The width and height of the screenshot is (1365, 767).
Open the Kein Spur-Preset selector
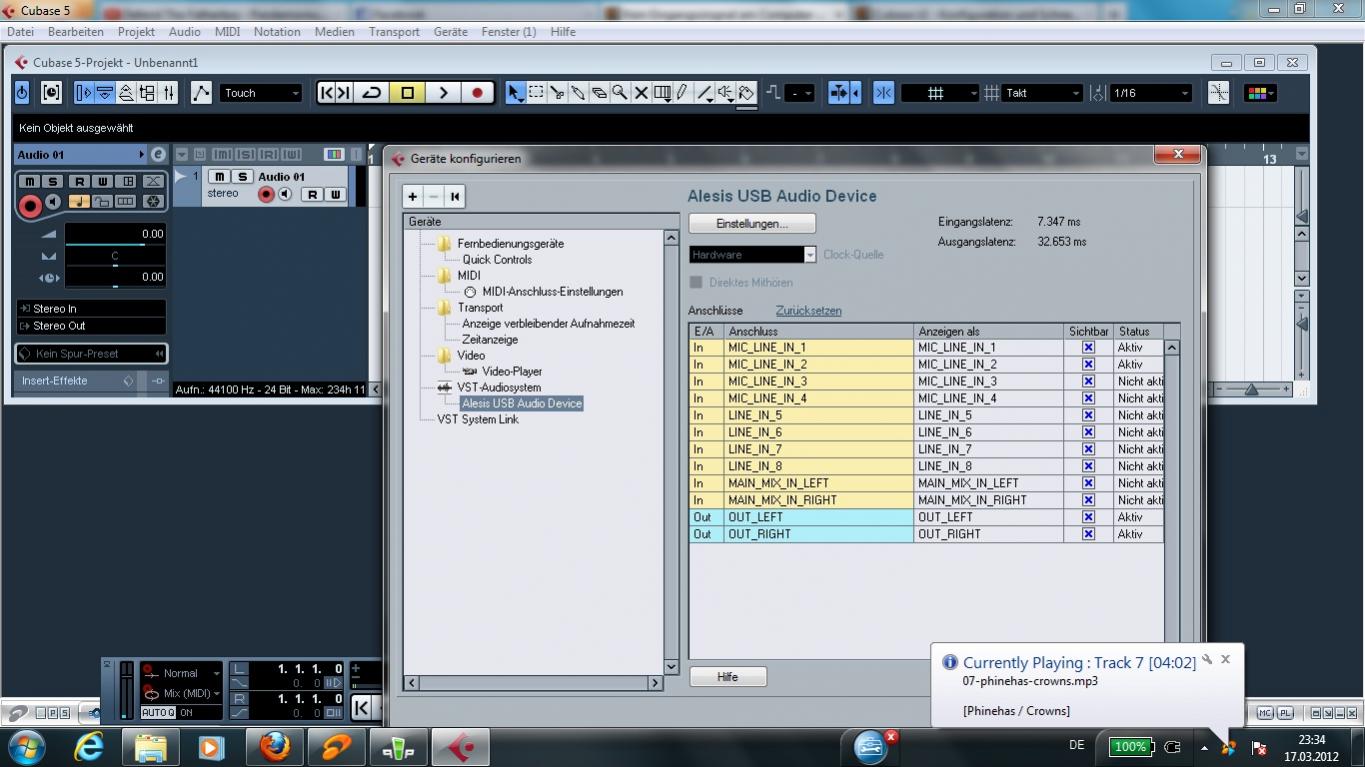(x=91, y=354)
